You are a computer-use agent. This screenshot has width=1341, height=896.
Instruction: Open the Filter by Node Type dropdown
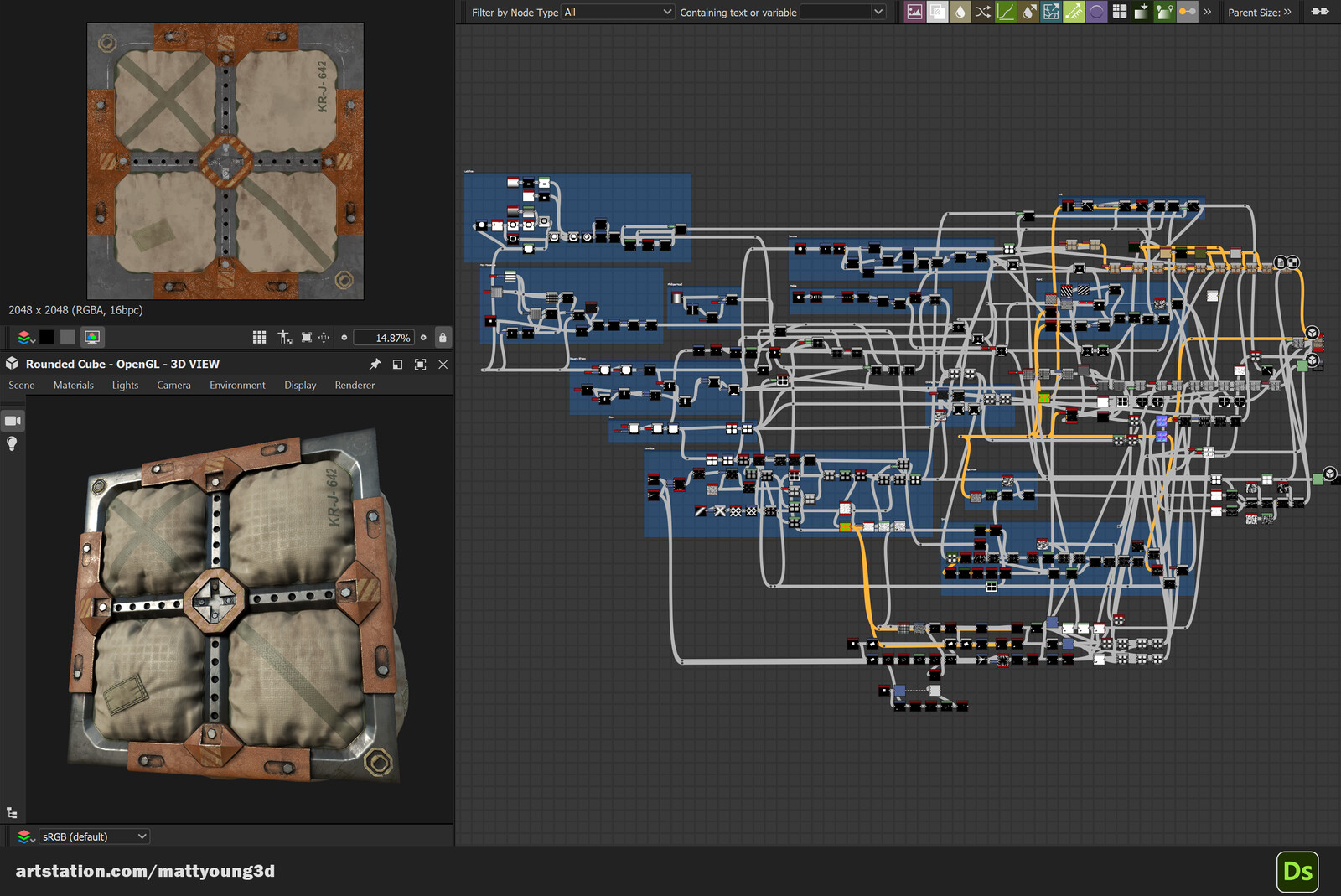tap(618, 12)
